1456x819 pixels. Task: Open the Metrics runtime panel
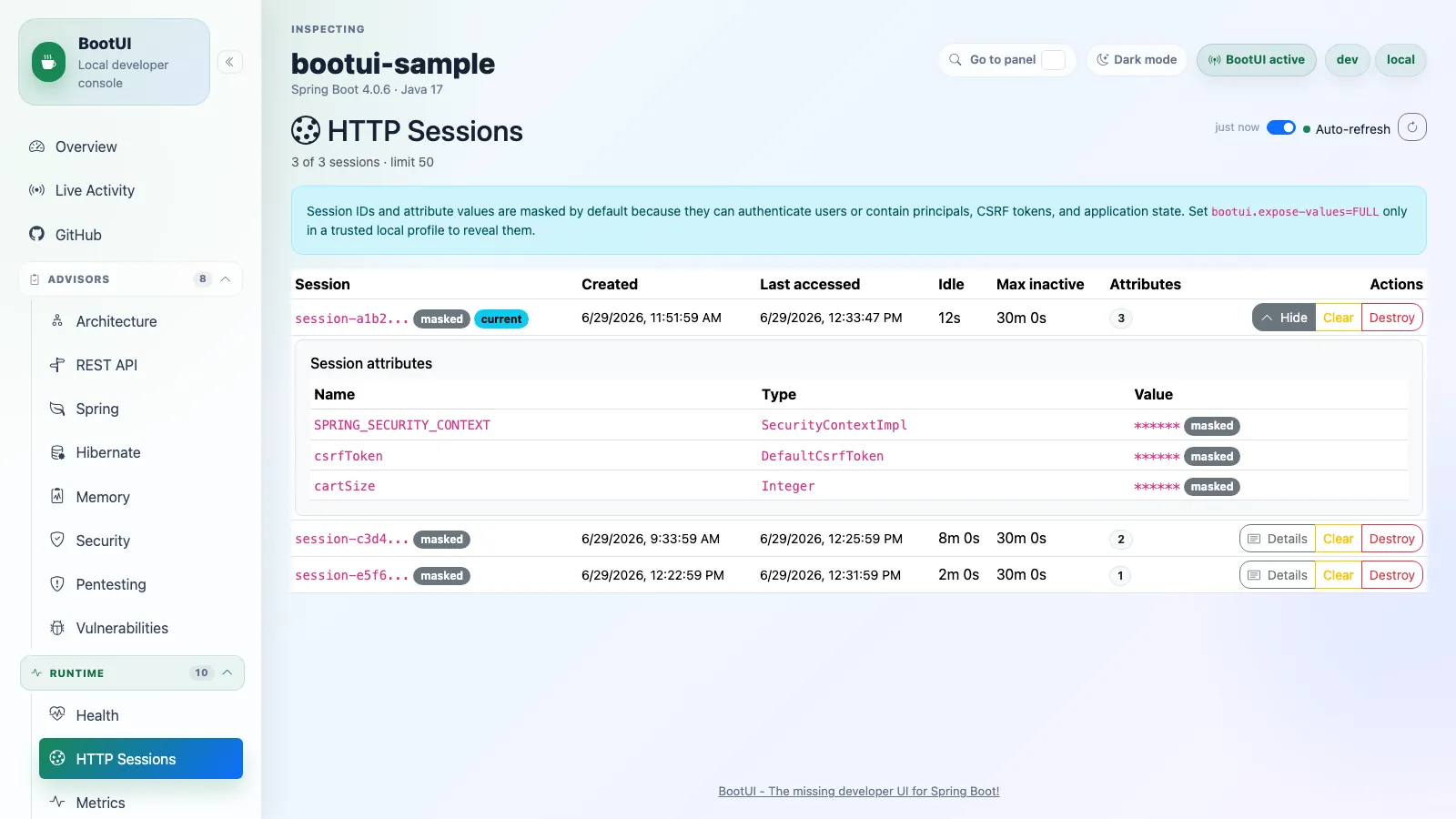tap(141, 803)
